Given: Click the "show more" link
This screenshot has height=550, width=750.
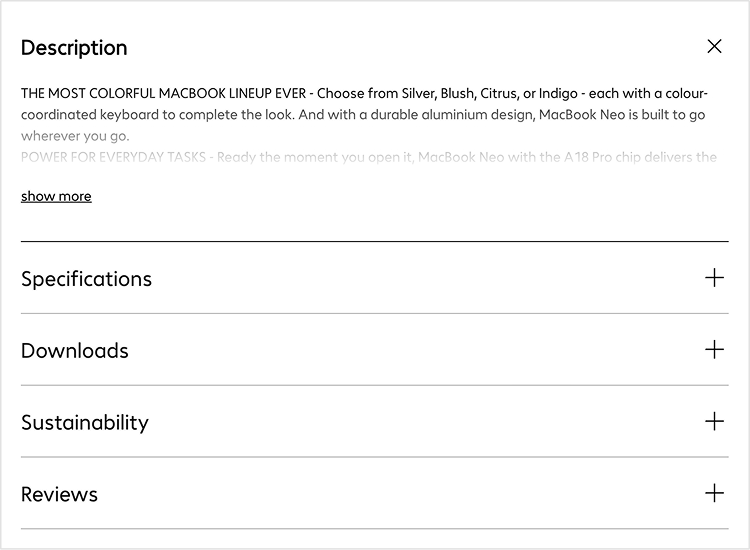Looking at the screenshot, I should point(56,196).
